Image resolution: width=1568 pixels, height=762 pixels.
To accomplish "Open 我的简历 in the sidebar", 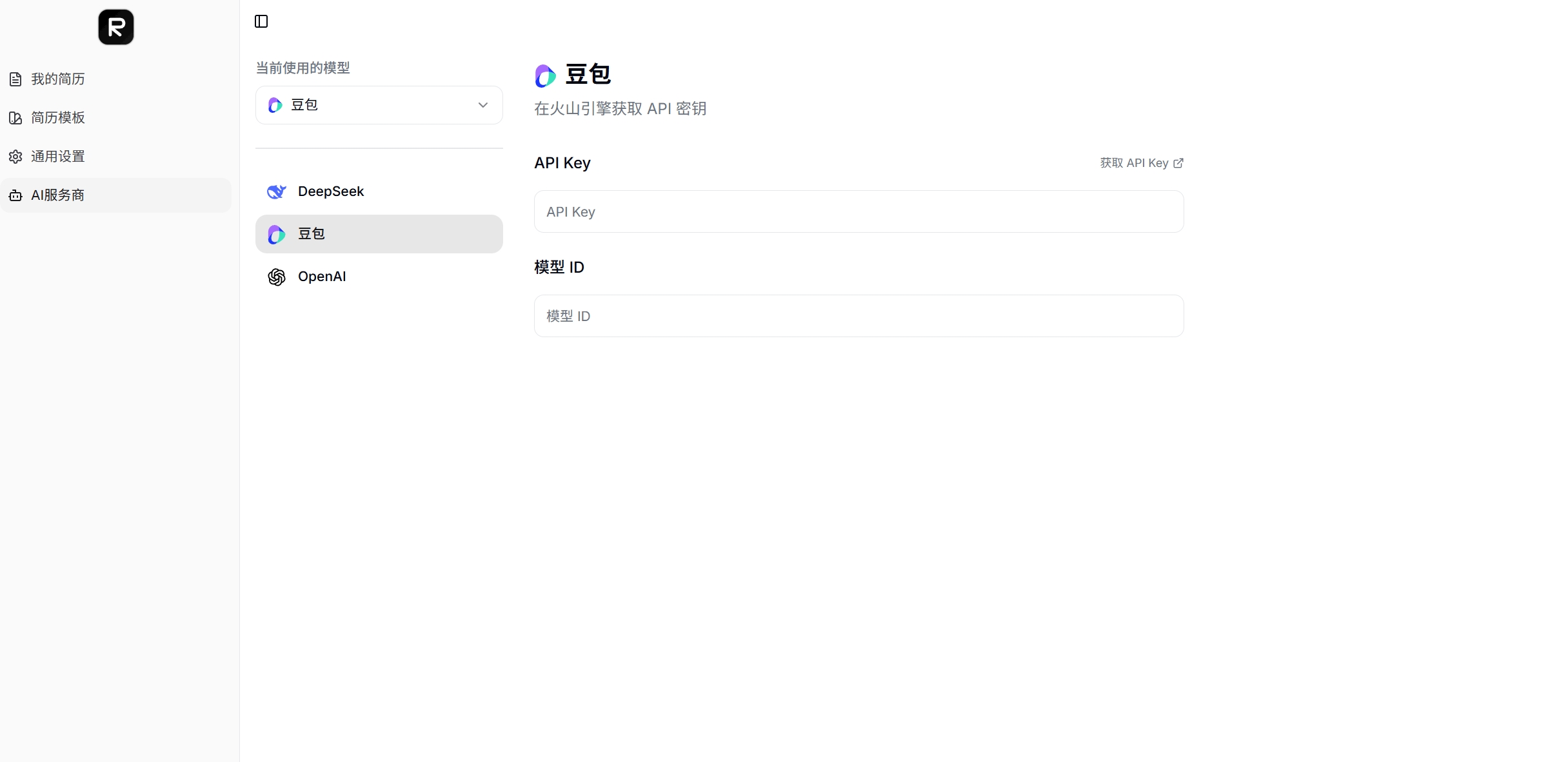I will point(116,79).
